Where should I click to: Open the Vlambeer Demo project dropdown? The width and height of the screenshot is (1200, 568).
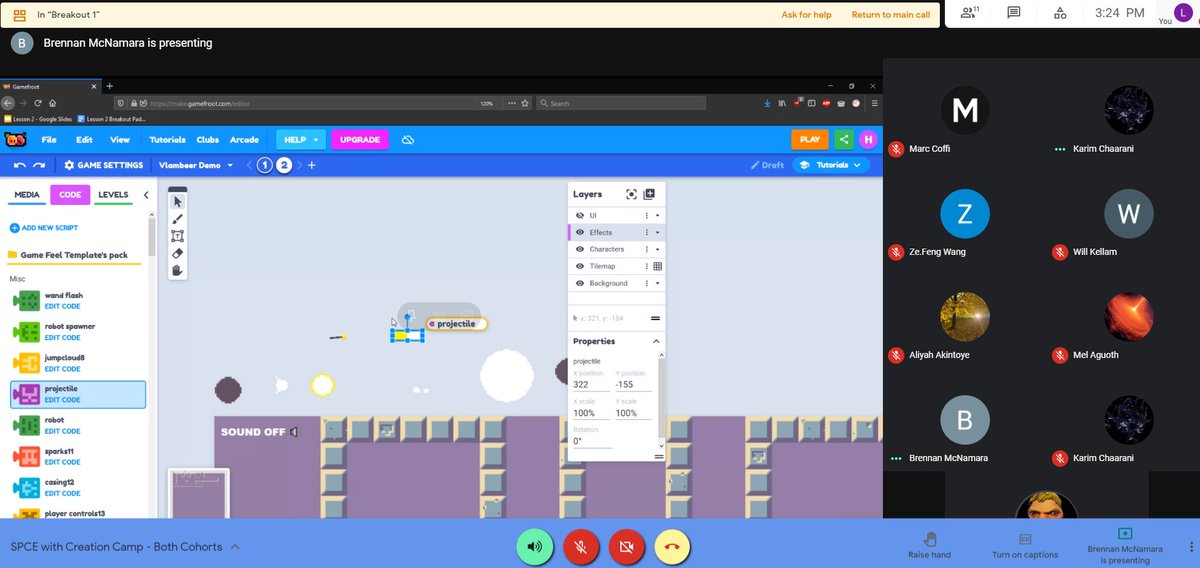(197, 165)
